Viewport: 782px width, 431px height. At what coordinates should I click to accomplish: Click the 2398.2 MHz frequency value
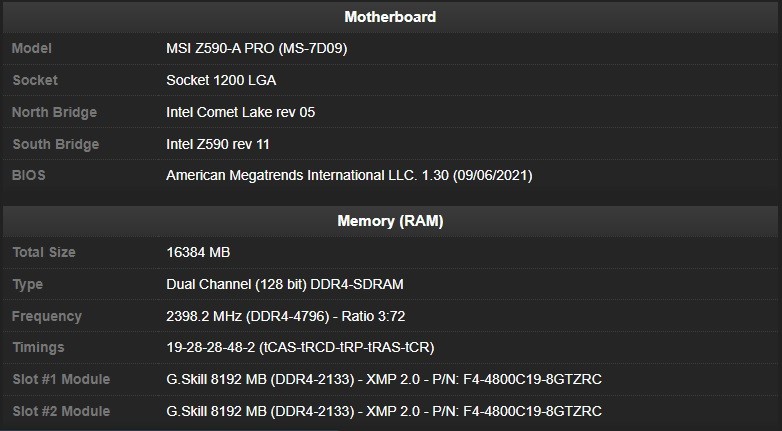[x=285, y=316]
